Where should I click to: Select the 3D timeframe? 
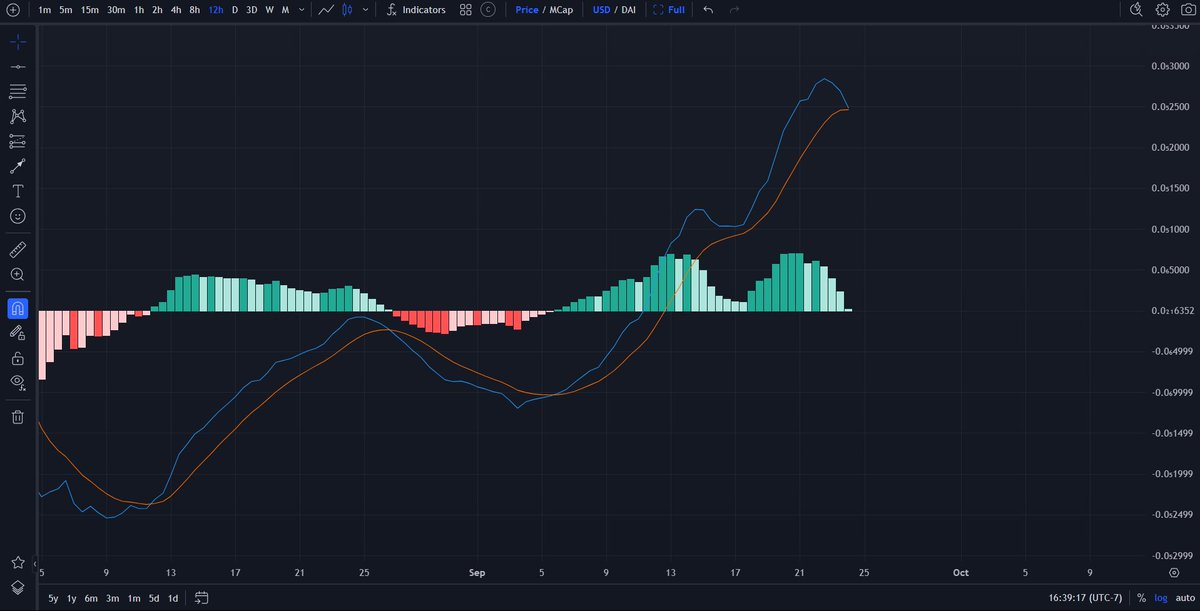click(x=252, y=10)
